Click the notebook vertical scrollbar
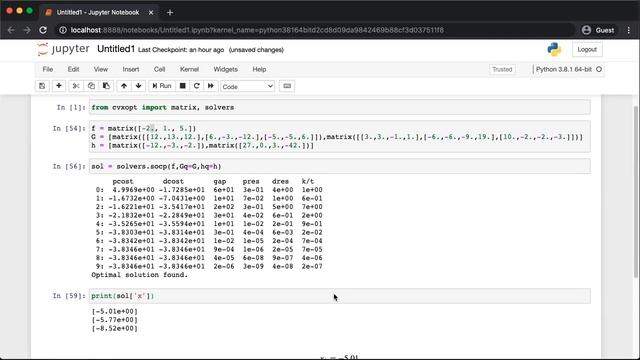The width and height of the screenshot is (640, 360). tap(636, 192)
